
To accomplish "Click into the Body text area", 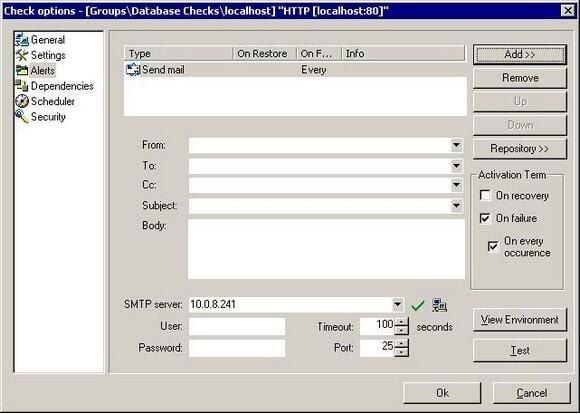I will (x=326, y=249).
